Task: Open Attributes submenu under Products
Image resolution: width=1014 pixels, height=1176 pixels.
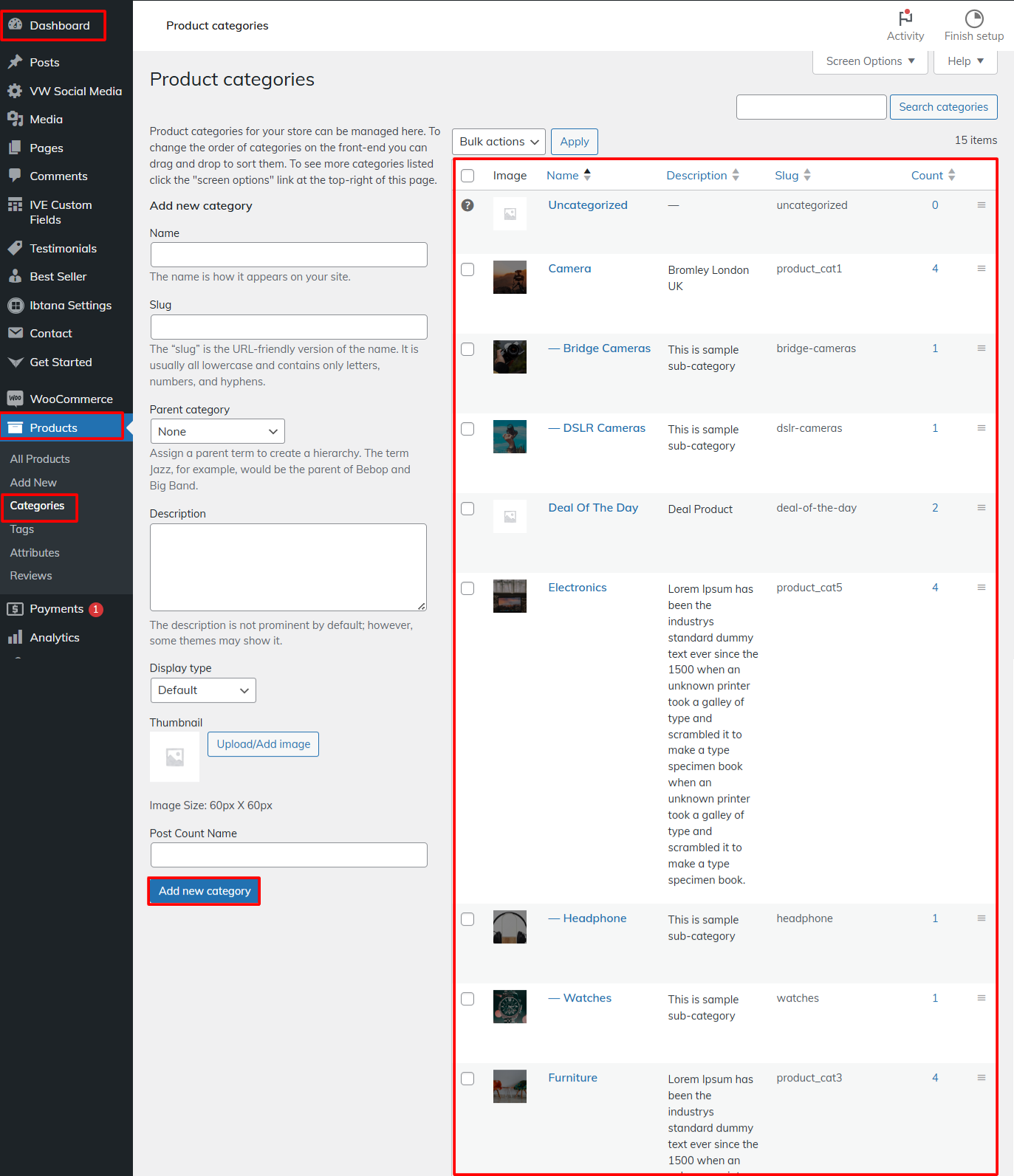Action: click(x=35, y=552)
